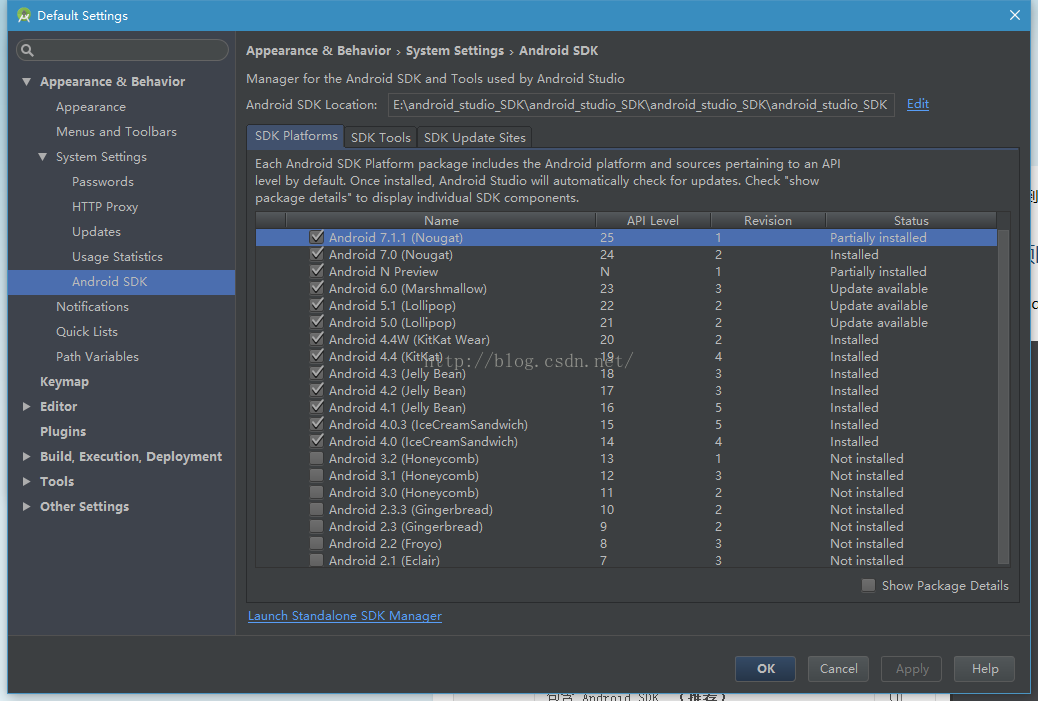Select Usage Statistics item
Image resolution: width=1038 pixels, height=701 pixels.
pos(117,257)
